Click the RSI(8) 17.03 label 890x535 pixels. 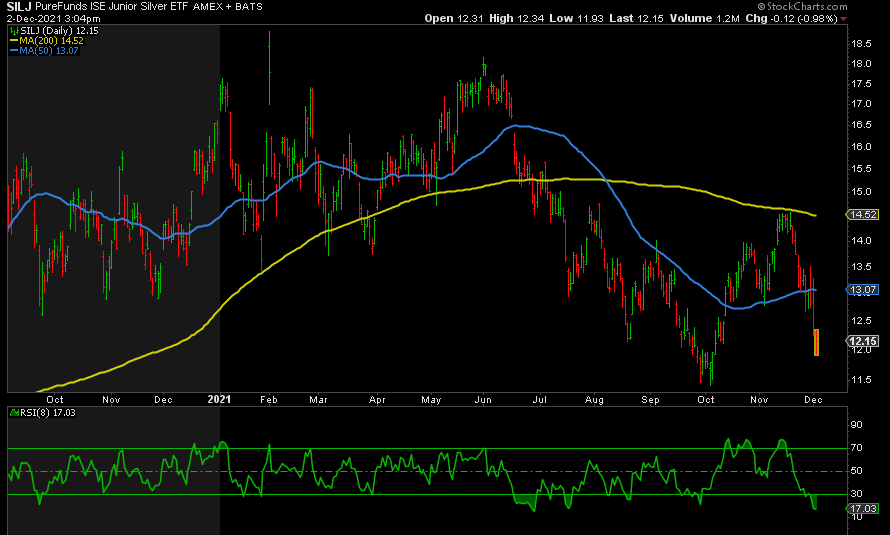click(x=48, y=412)
